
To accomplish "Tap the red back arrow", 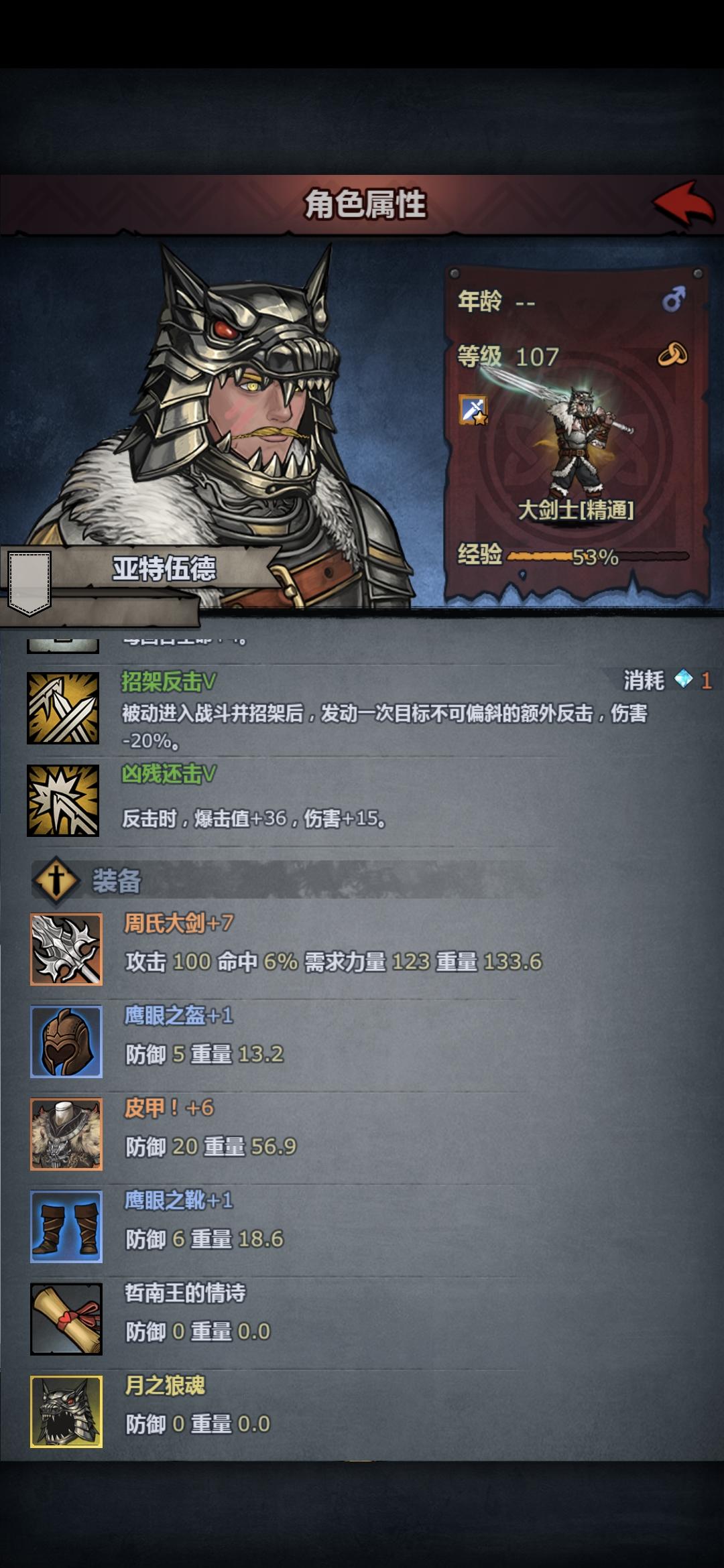I will [684, 203].
